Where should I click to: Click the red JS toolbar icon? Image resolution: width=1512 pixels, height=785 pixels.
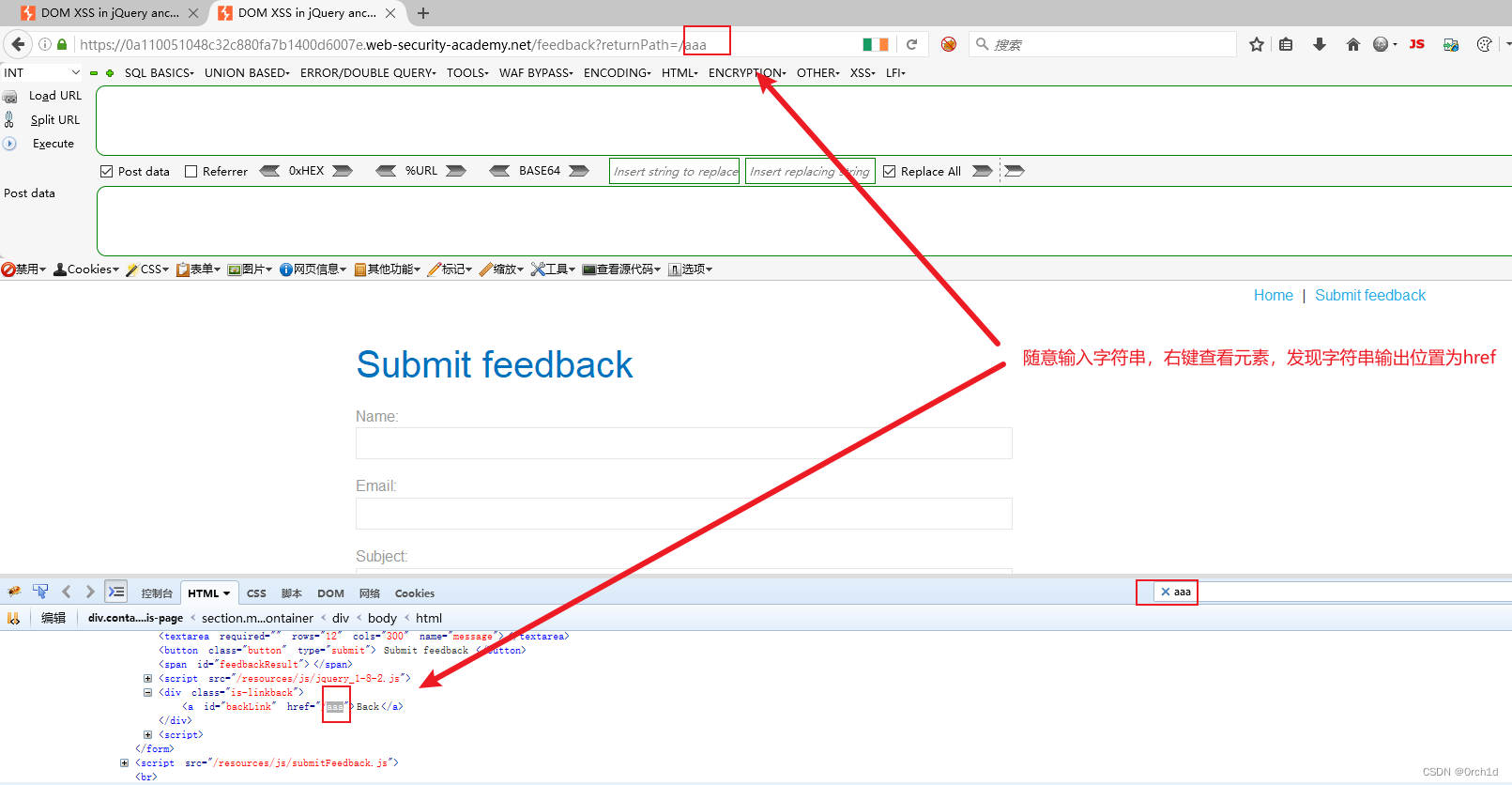(x=1417, y=44)
